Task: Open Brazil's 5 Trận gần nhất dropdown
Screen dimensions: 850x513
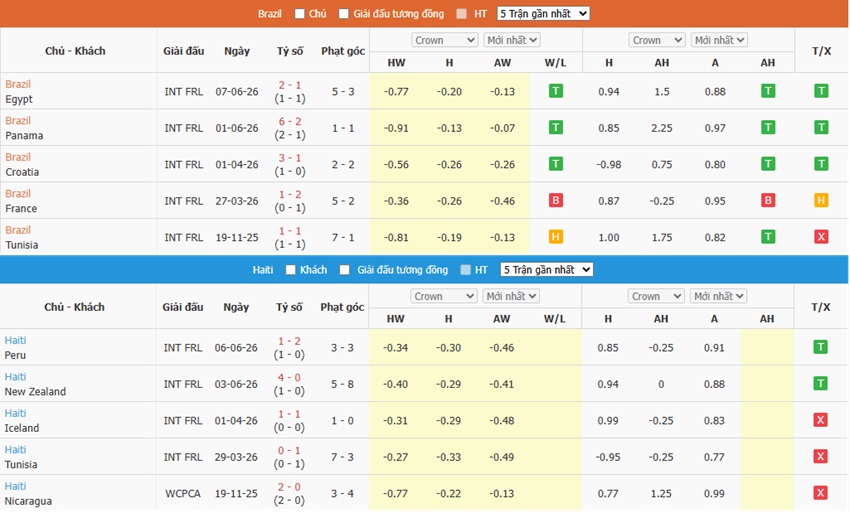Action: [543, 14]
